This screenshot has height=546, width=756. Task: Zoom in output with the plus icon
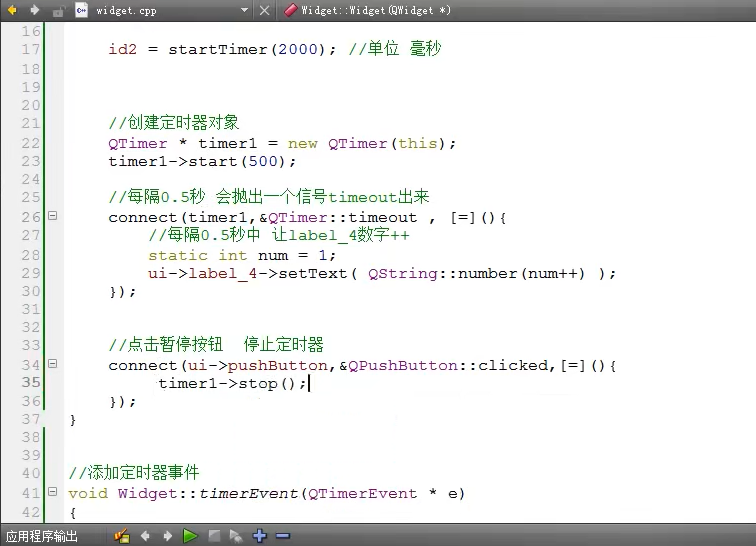(259, 536)
